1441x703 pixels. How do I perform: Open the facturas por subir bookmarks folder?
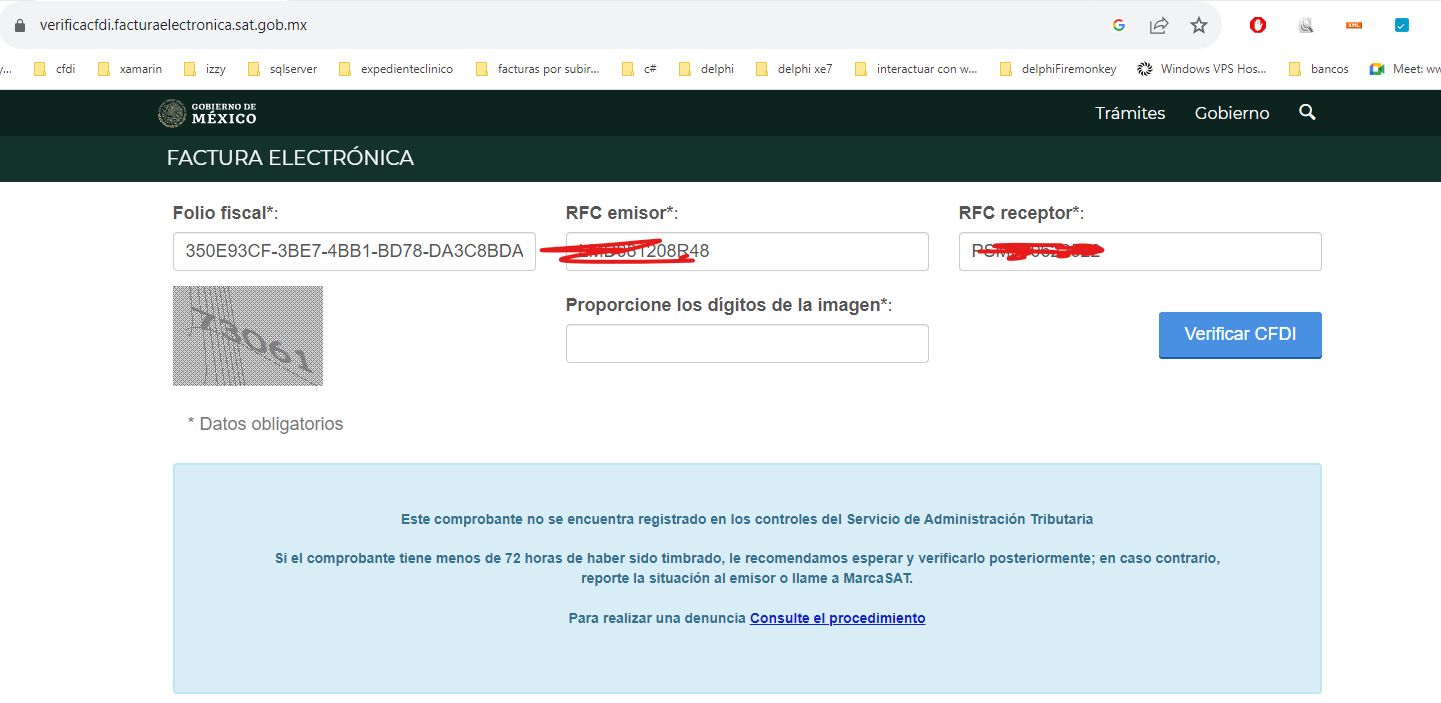pos(537,69)
